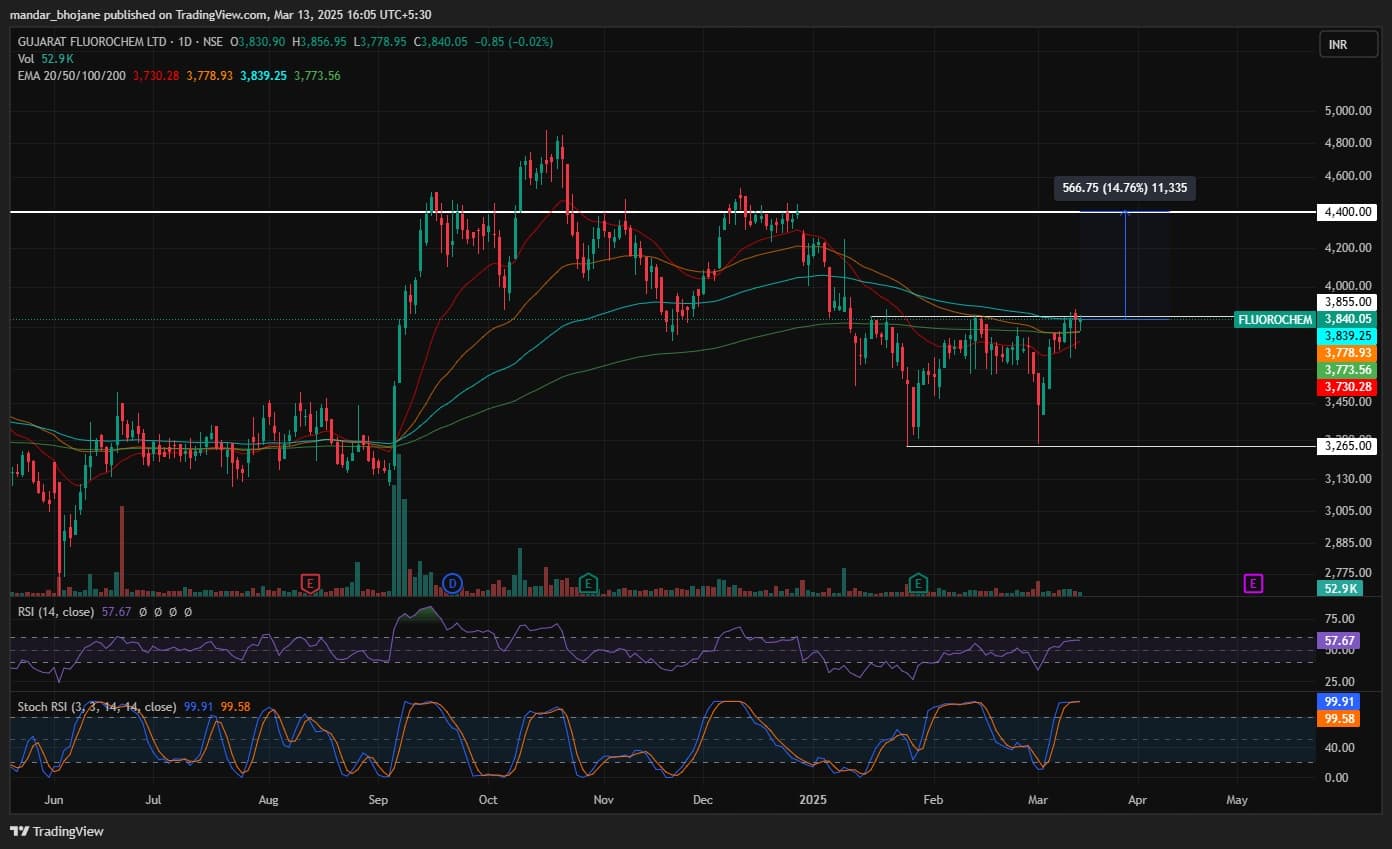Click the orange 3,778.93 EMA axis label
Screen dimensions: 1392x849
pos(1349,353)
